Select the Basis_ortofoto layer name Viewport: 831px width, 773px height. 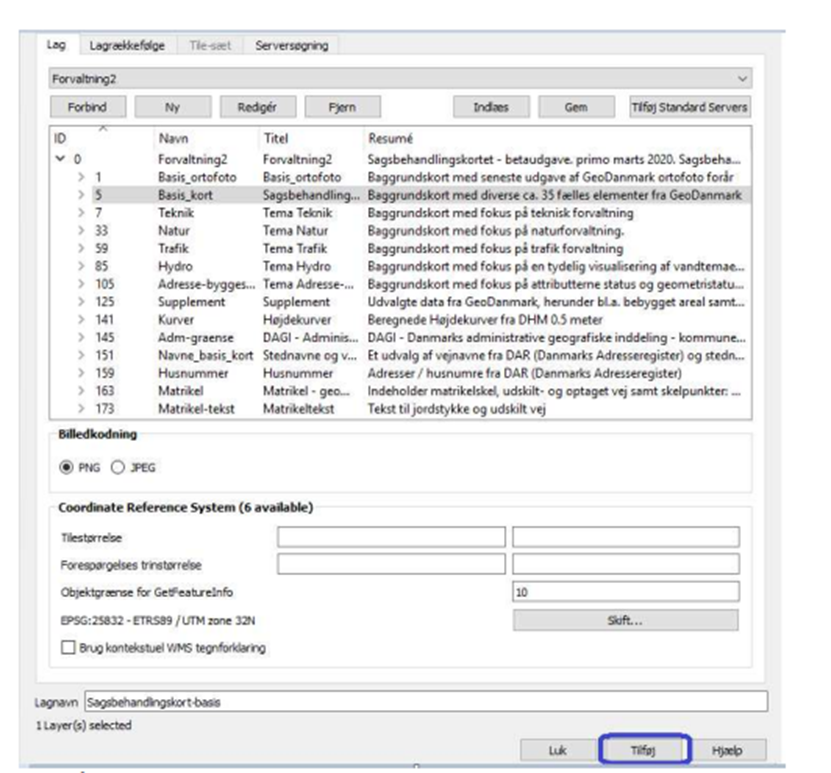pos(197,177)
